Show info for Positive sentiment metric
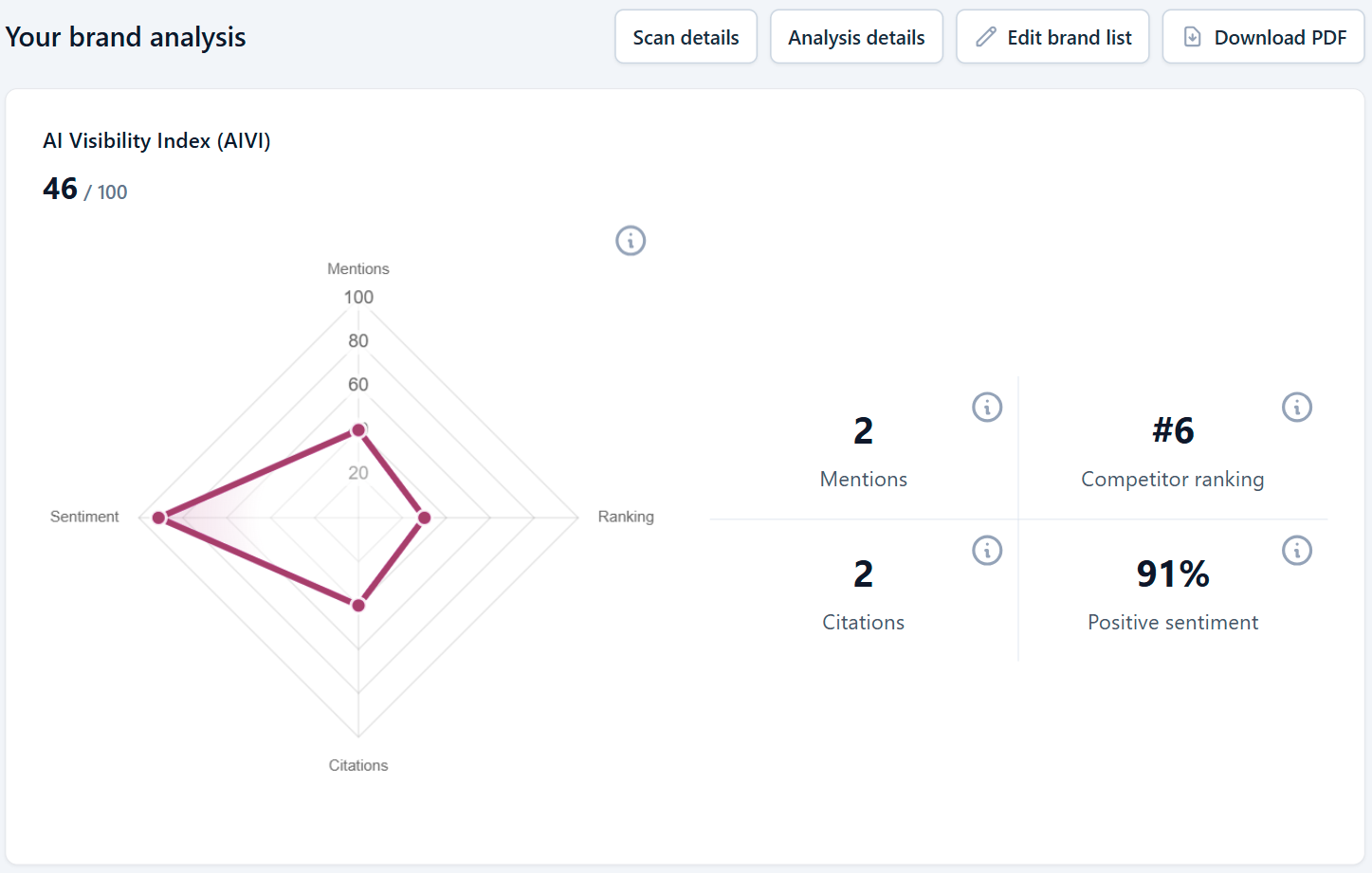 click(1297, 551)
